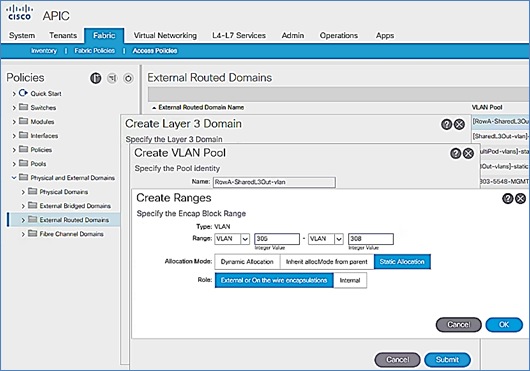Click Submit in Create VLAN Pool dialog
This screenshot has height=371, width=530.
tap(447, 360)
